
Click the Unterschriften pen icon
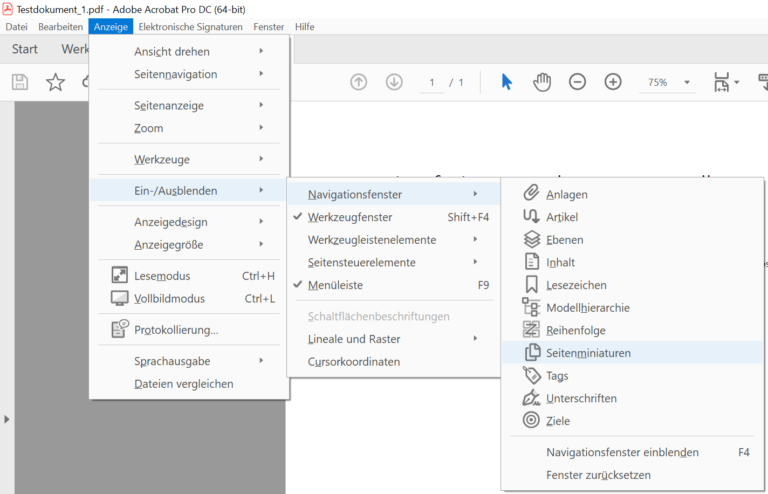point(531,398)
